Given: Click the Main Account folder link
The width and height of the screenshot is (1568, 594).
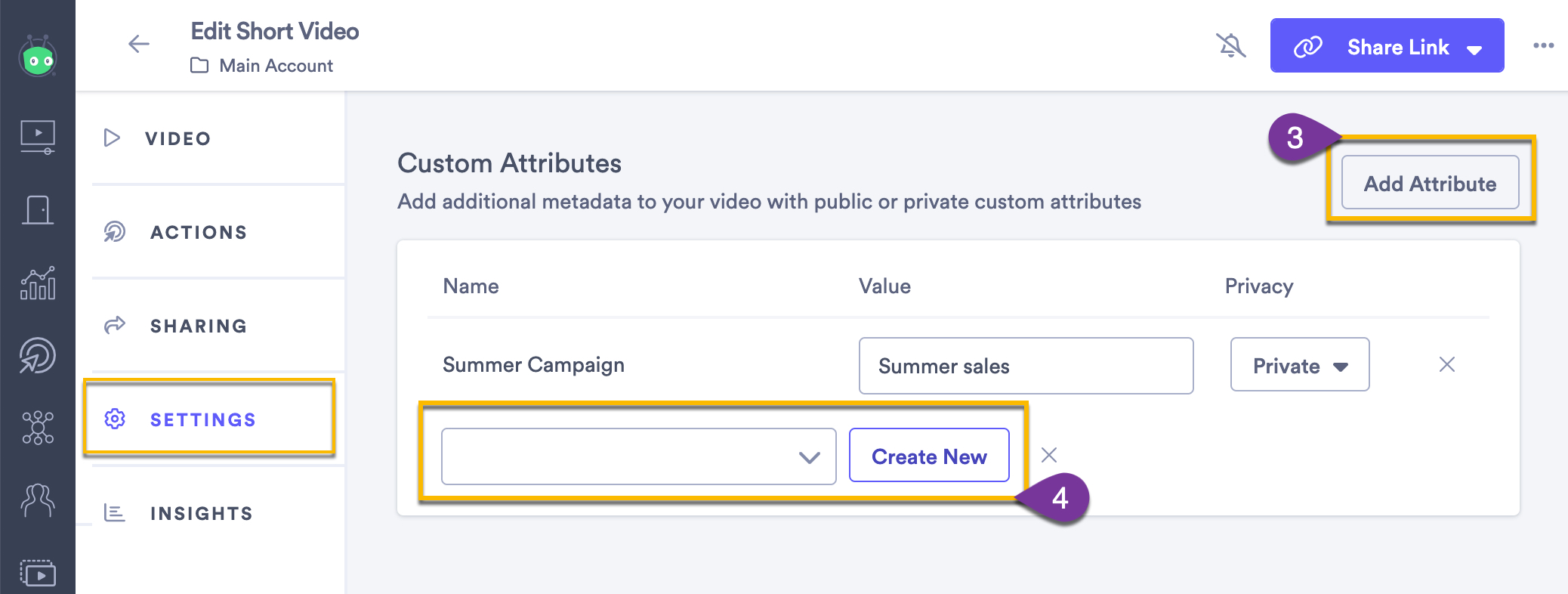Looking at the screenshot, I should tap(276, 66).
